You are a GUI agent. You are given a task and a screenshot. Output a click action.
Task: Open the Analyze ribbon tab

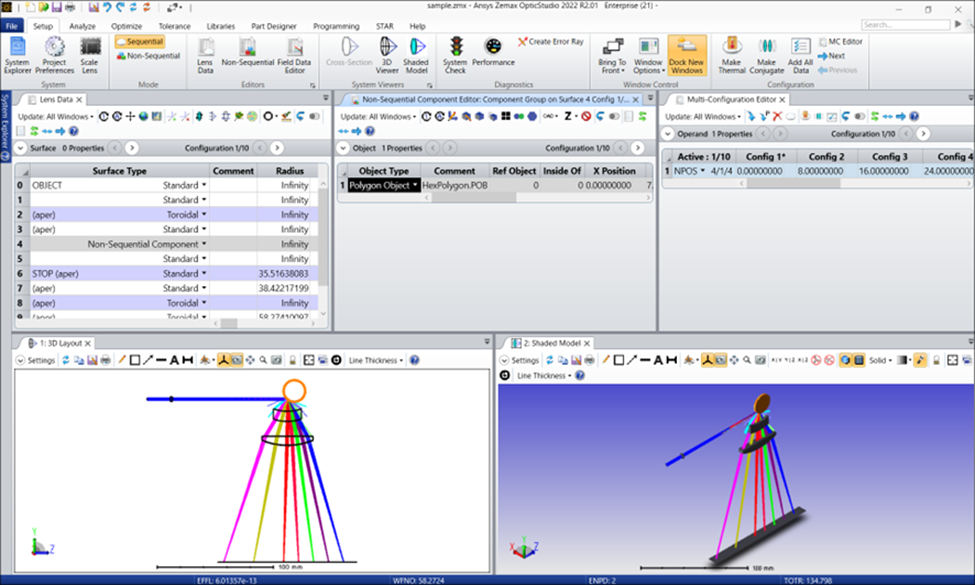[82, 26]
